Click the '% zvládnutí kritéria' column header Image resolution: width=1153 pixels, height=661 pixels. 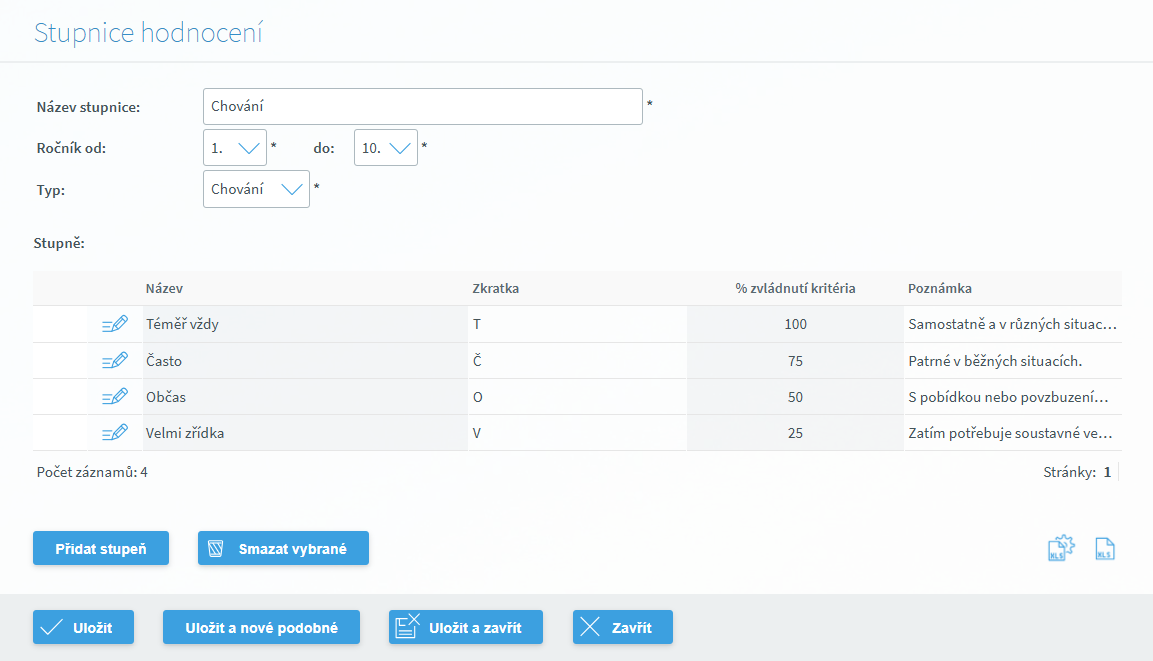click(795, 288)
